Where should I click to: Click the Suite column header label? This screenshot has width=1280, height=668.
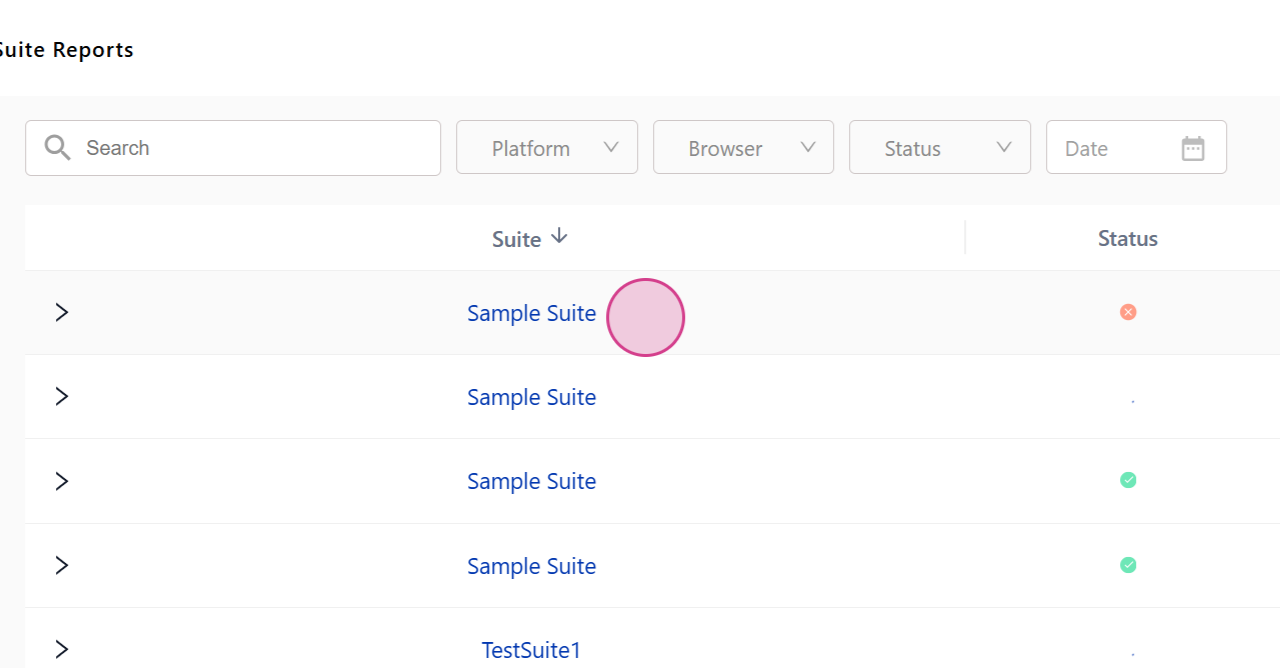click(517, 239)
